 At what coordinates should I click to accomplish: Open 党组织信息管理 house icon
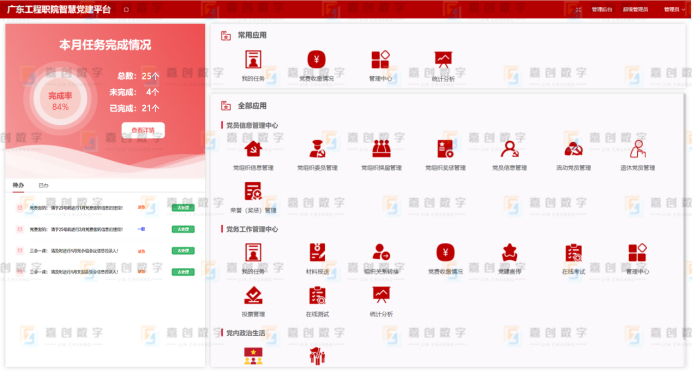pyautogui.click(x=253, y=149)
